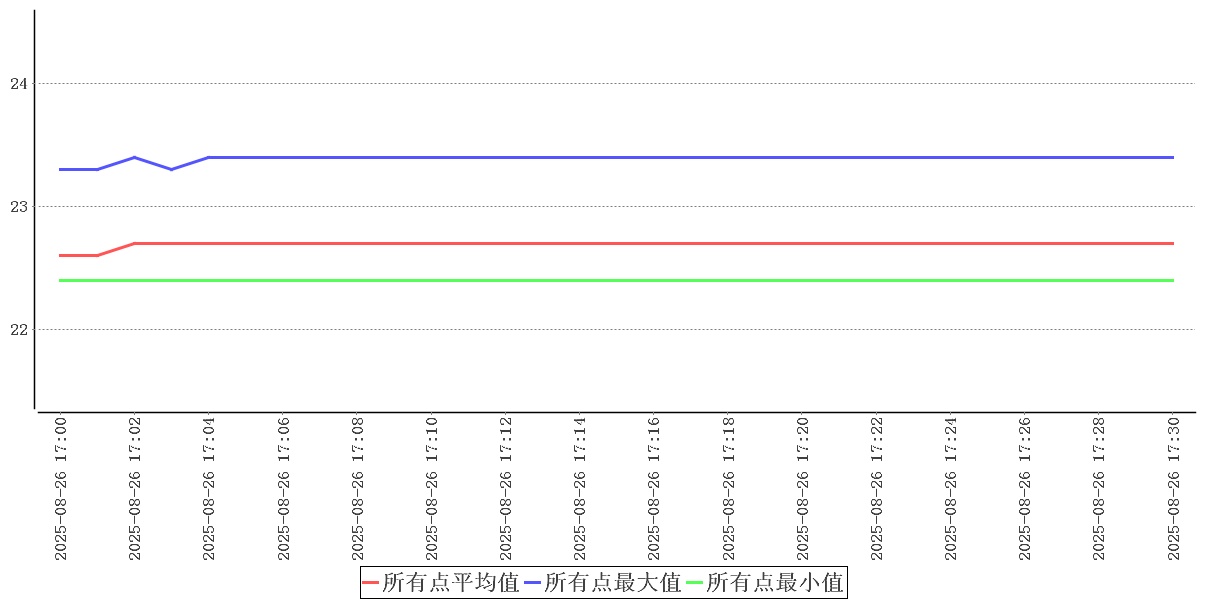This screenshot has height=600, width=1207.
Task: Select the 2025-08-26 17:02 x-axis label
Action: 135,488
